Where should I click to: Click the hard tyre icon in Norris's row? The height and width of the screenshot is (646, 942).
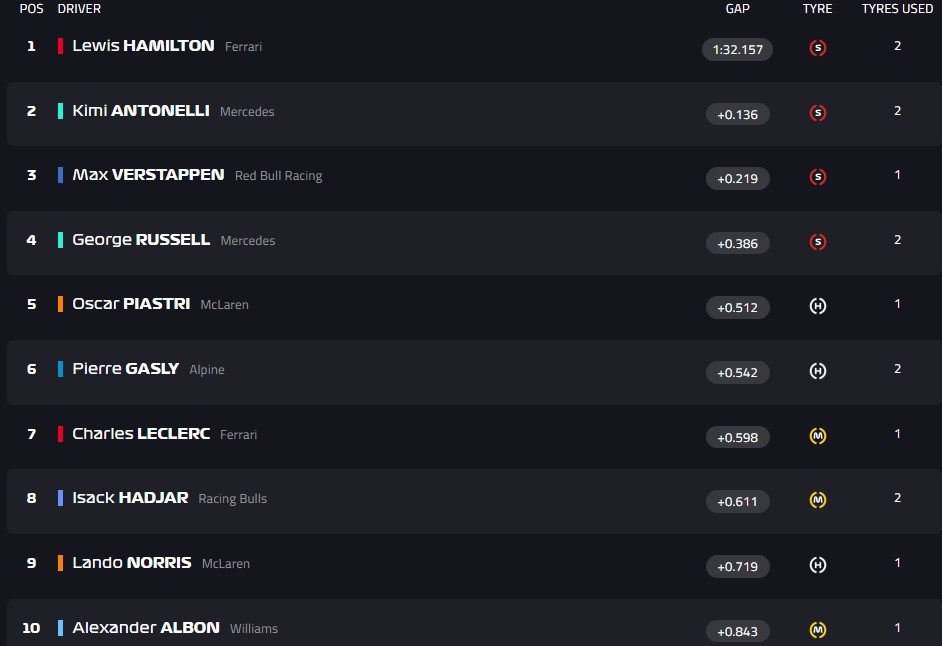pyautogui.click(x=817, y=565)
